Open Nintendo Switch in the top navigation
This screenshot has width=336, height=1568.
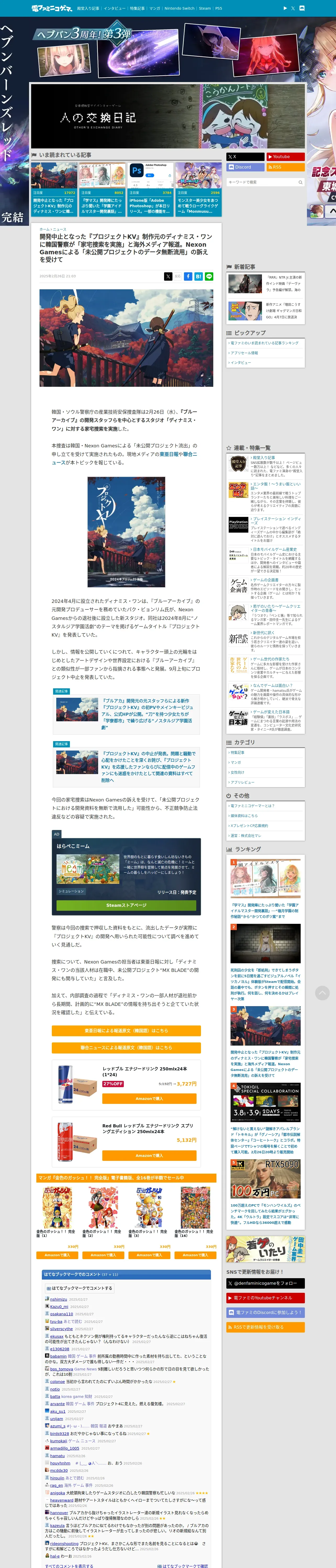coord(179,9)
